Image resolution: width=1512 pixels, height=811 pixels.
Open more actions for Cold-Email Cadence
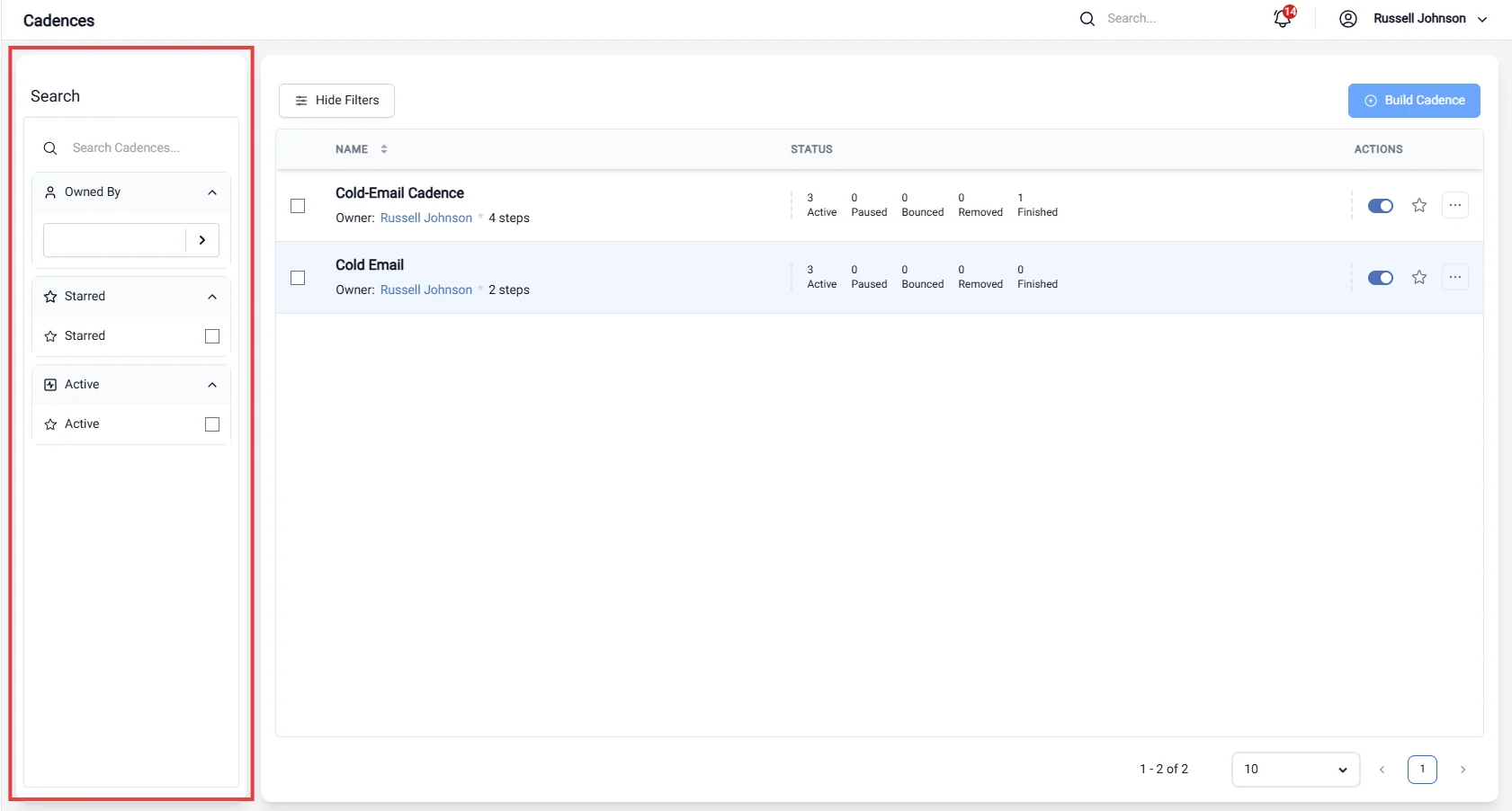click(x=1455, y=205)
